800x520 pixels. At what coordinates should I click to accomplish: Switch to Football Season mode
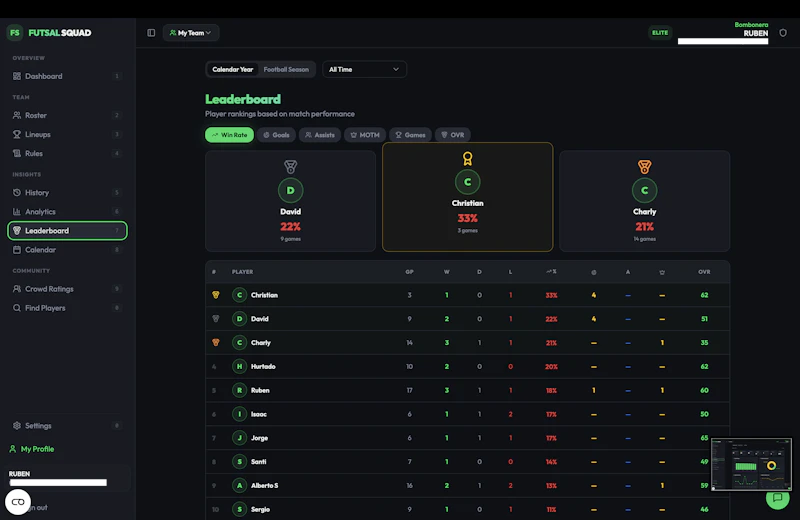pyautogui.click(x=286, y=69)
